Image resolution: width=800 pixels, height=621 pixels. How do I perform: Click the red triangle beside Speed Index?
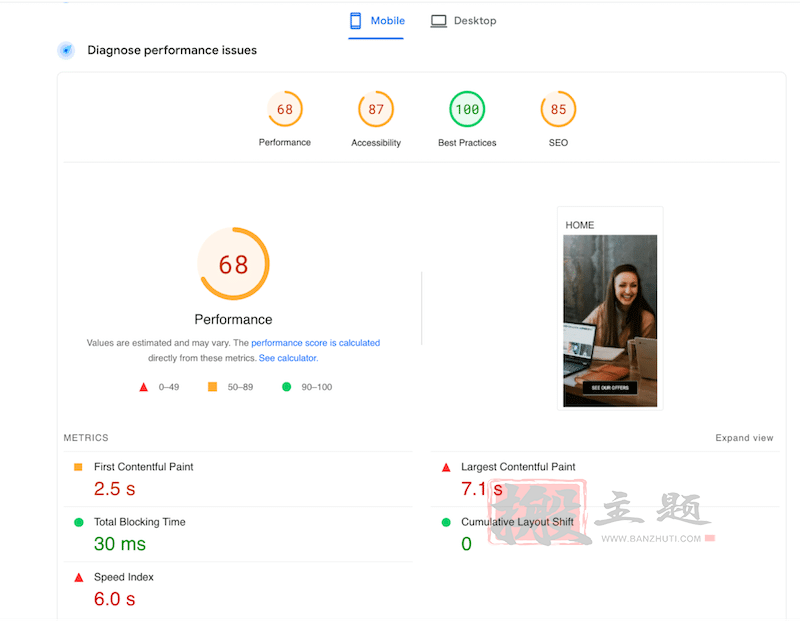(79, 578)
